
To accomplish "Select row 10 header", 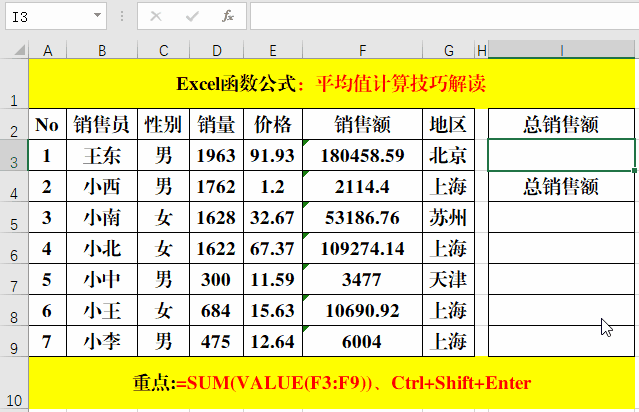I will point(14,383).
